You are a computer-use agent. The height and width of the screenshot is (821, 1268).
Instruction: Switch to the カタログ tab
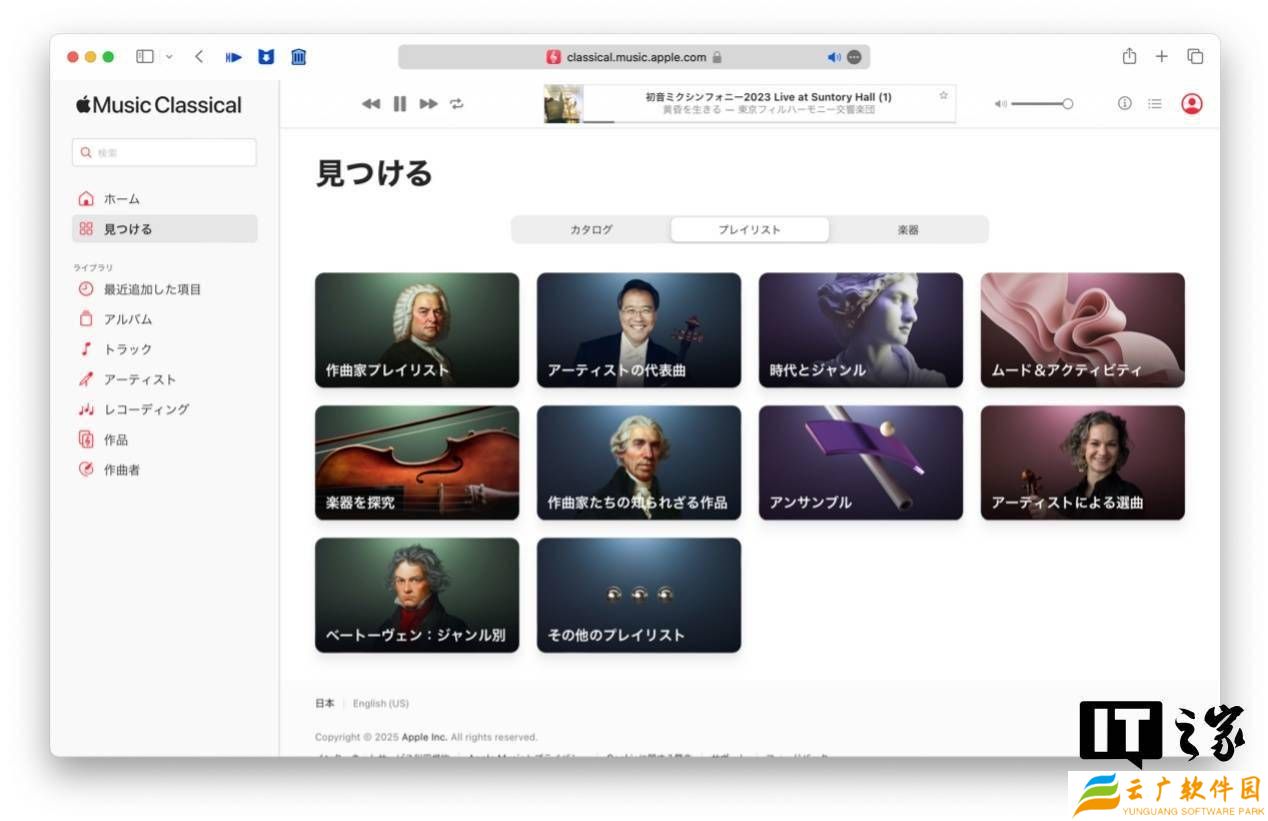591,230
